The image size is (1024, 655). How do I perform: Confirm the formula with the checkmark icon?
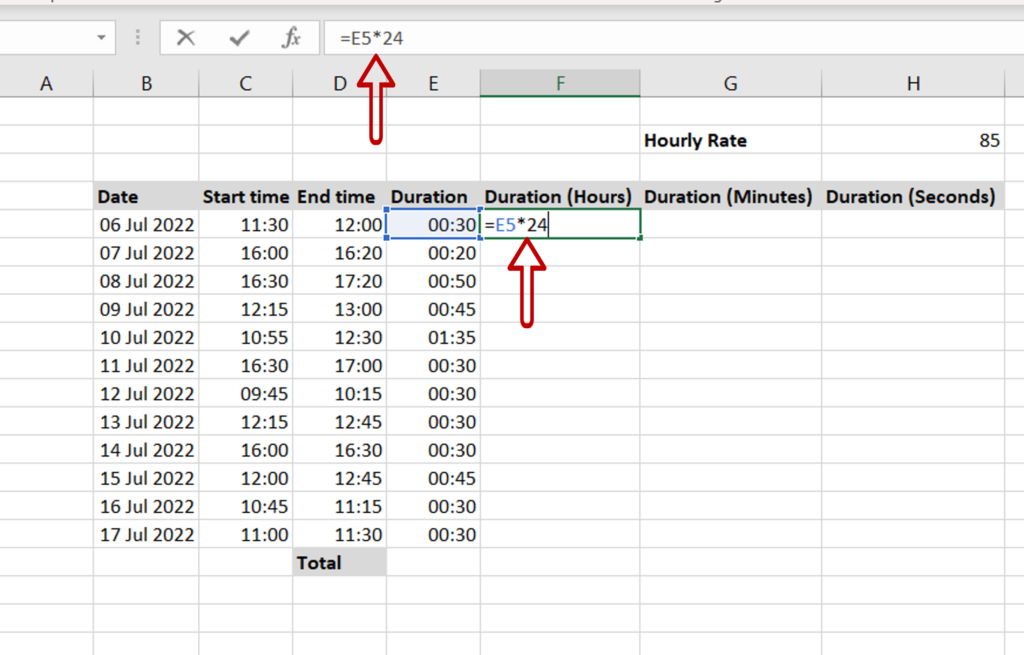coord(239,38)
